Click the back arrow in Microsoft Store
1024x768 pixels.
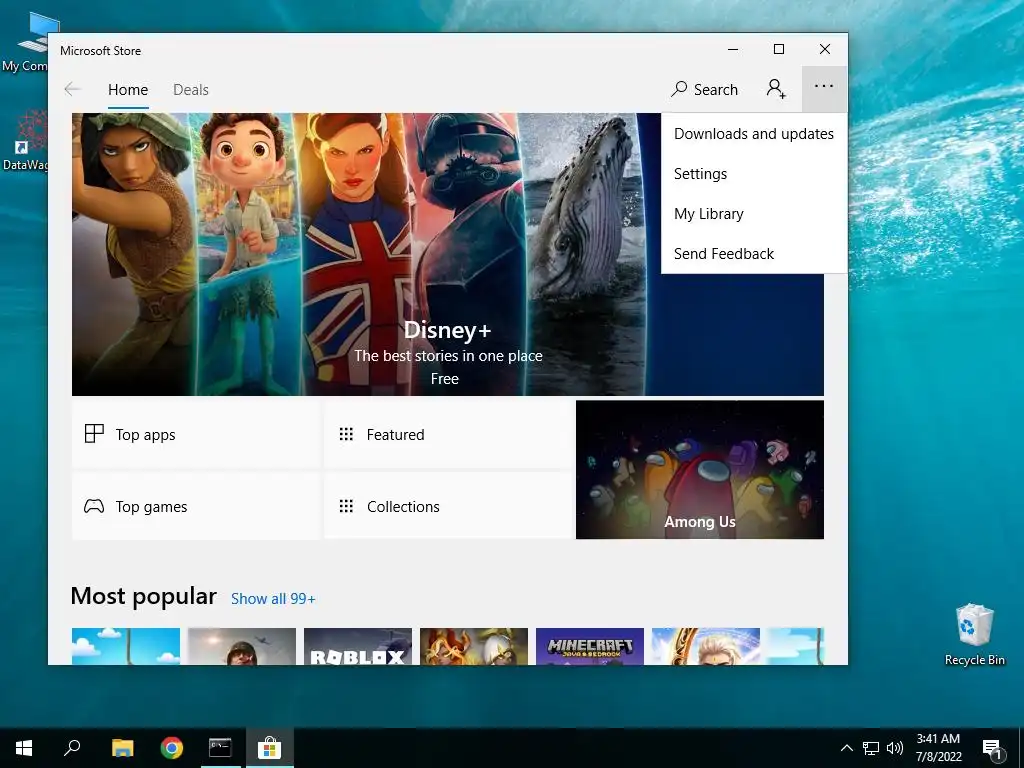pos(72,89)
